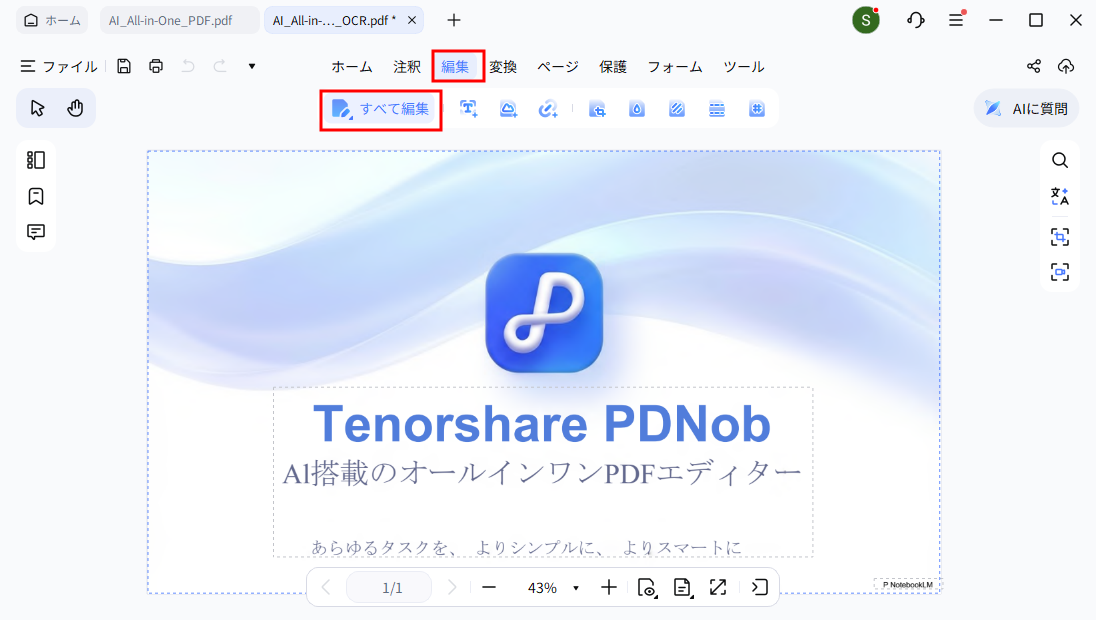Screen dimensions: 1096x620
Task: Click the page display layout icon
Action: (x=683, y=588)
